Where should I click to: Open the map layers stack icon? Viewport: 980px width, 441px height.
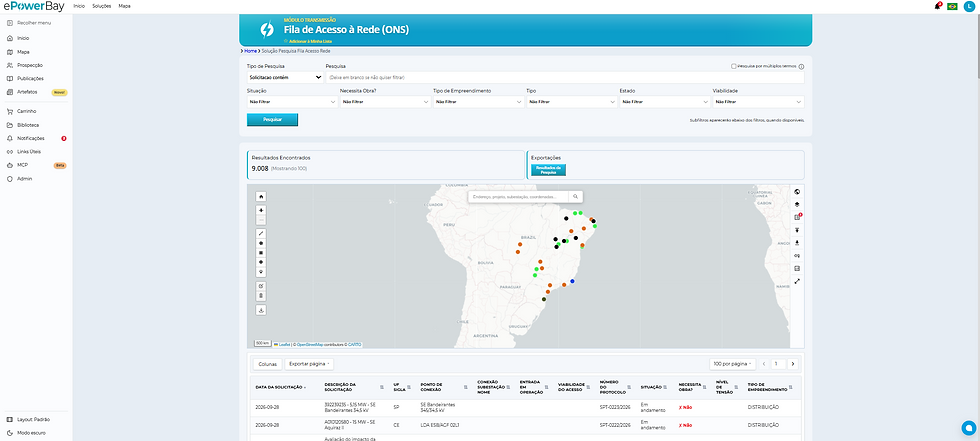pos(798,204)
